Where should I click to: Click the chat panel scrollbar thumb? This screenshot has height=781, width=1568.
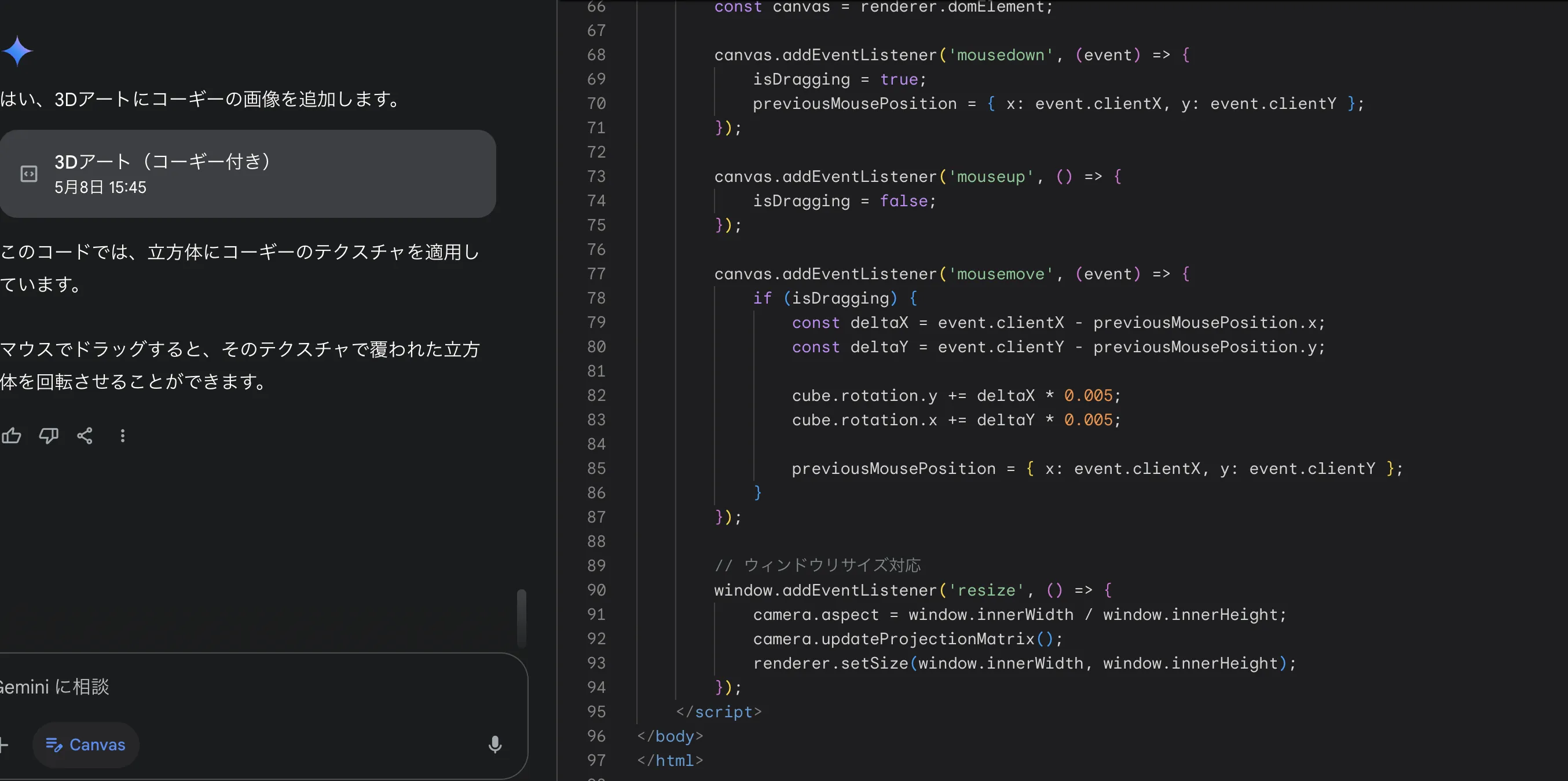(522, 618)
